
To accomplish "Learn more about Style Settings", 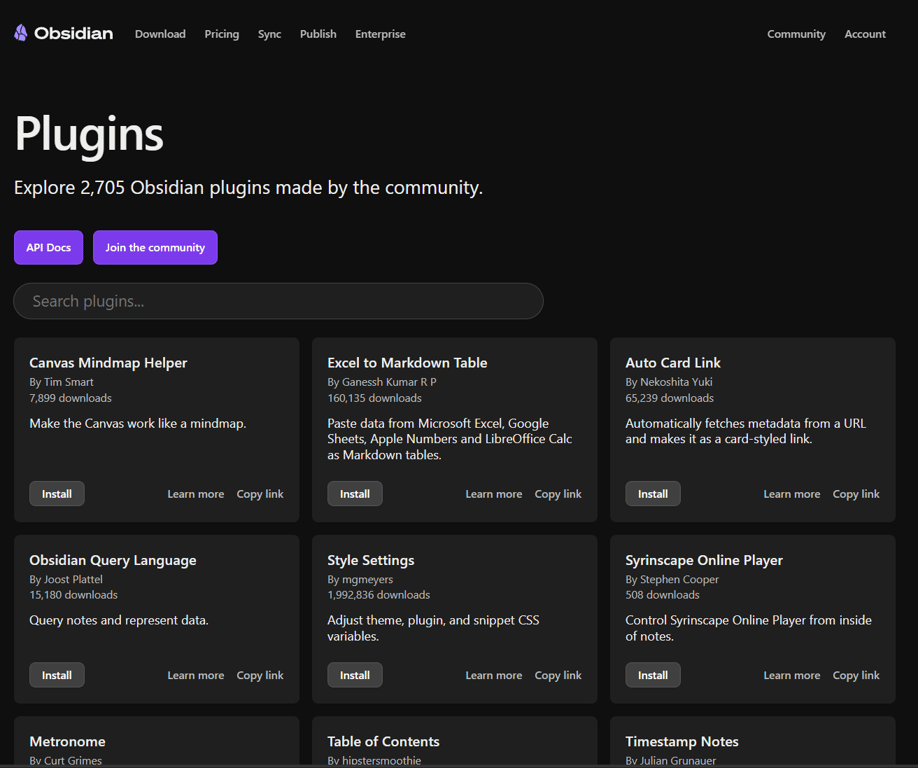I will pos(494,676).
